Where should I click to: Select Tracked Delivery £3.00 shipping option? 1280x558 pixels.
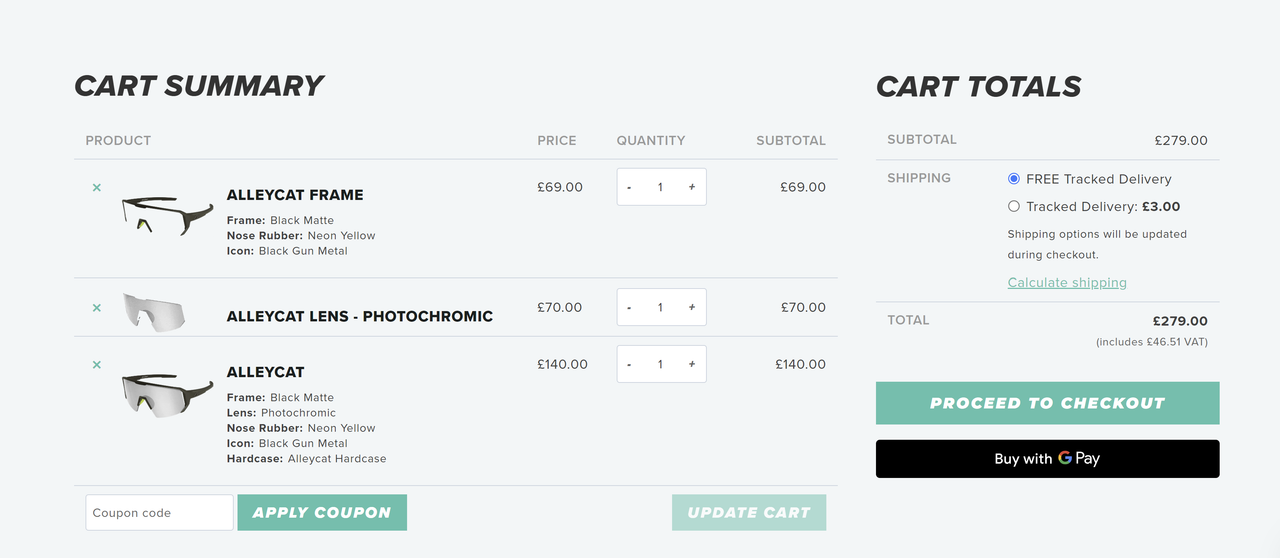click(1014, 207)
